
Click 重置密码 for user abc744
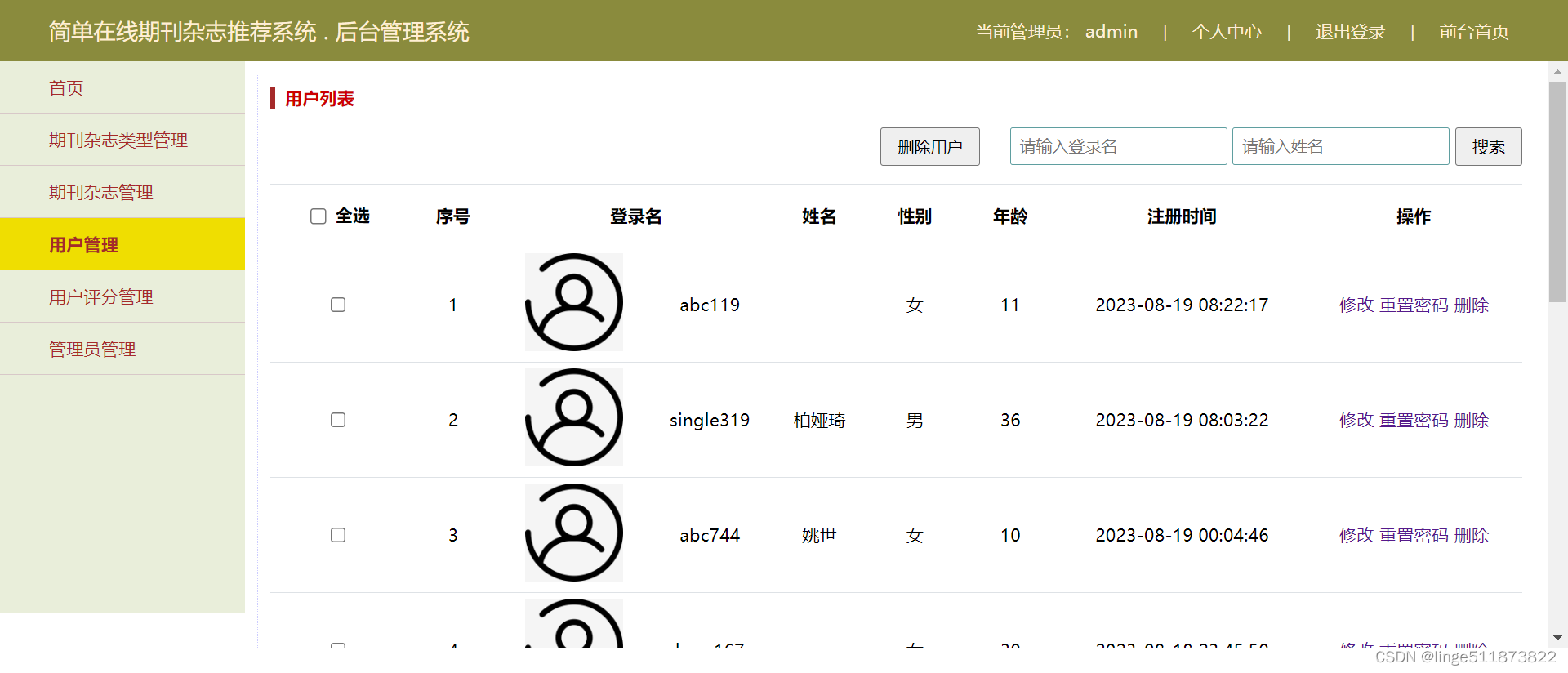click(x=1414, y=535)
